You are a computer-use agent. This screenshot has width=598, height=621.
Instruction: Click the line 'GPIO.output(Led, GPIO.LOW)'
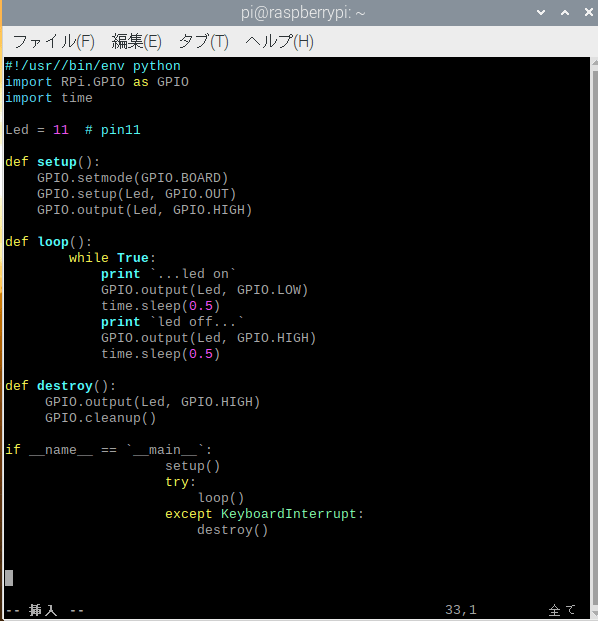pyautogui.click(x=204, y=290)
